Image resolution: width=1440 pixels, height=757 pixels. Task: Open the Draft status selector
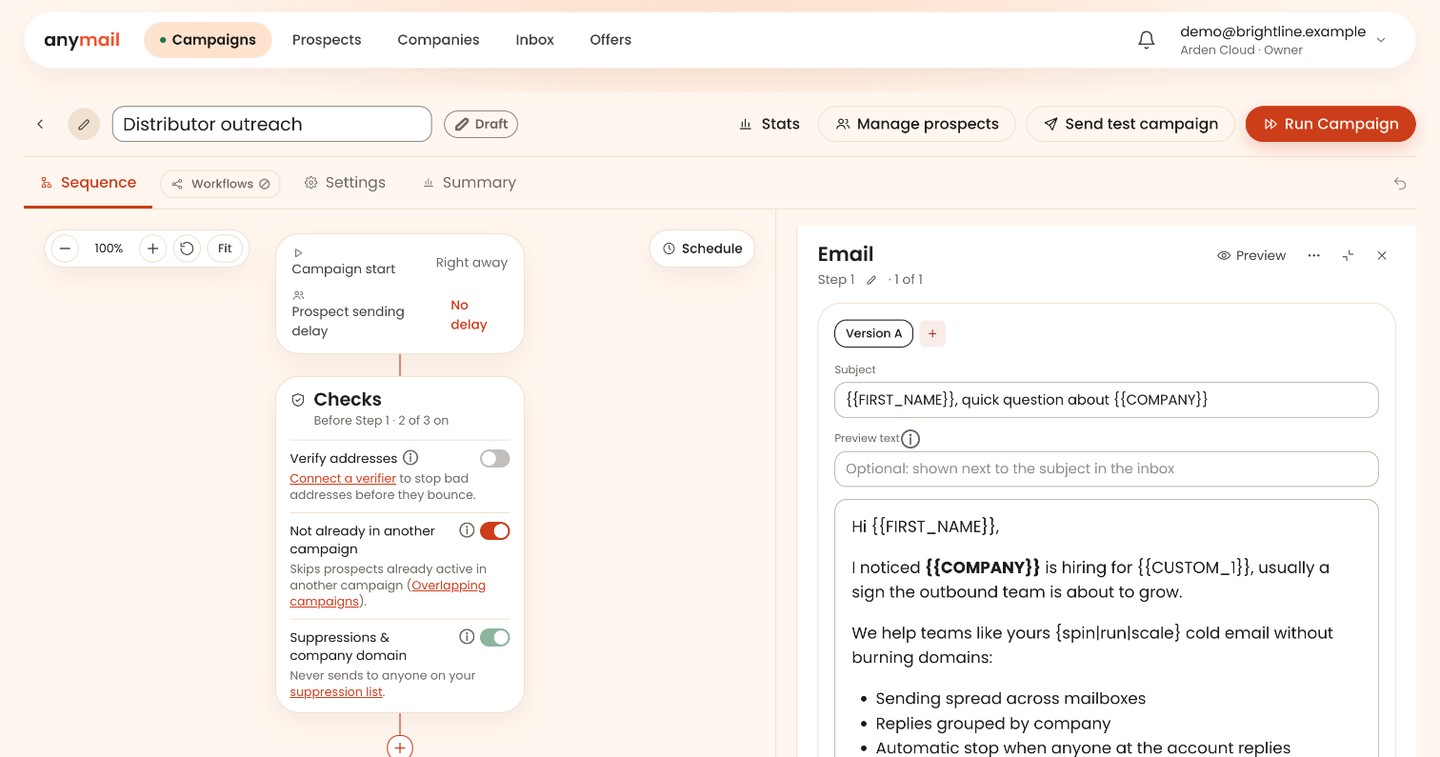tap(481, 124)
